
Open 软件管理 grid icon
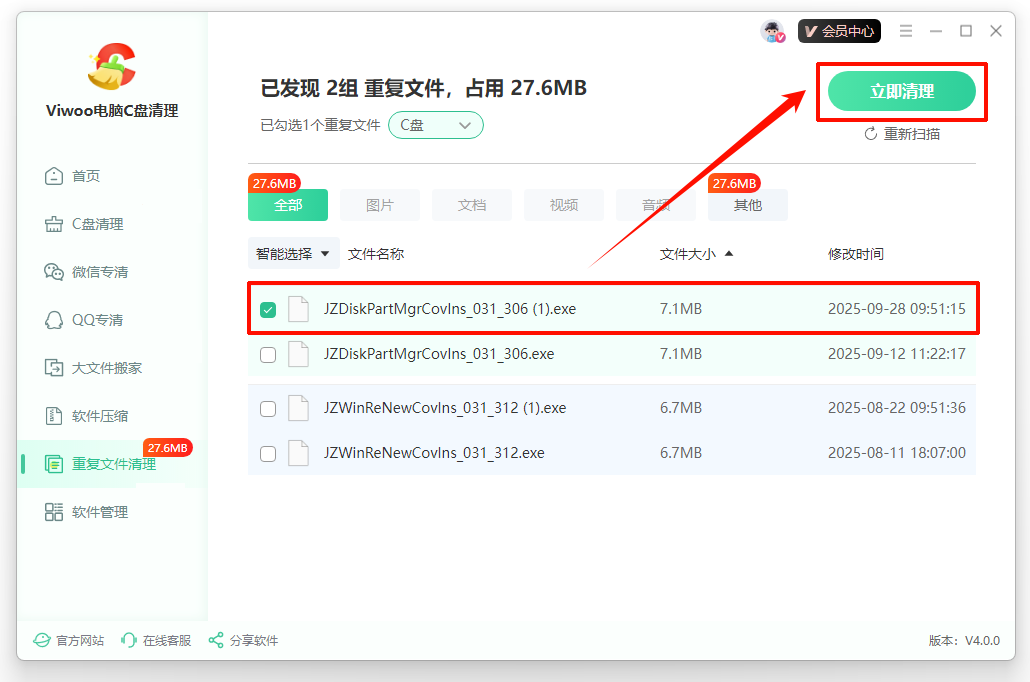click(54, 512)
